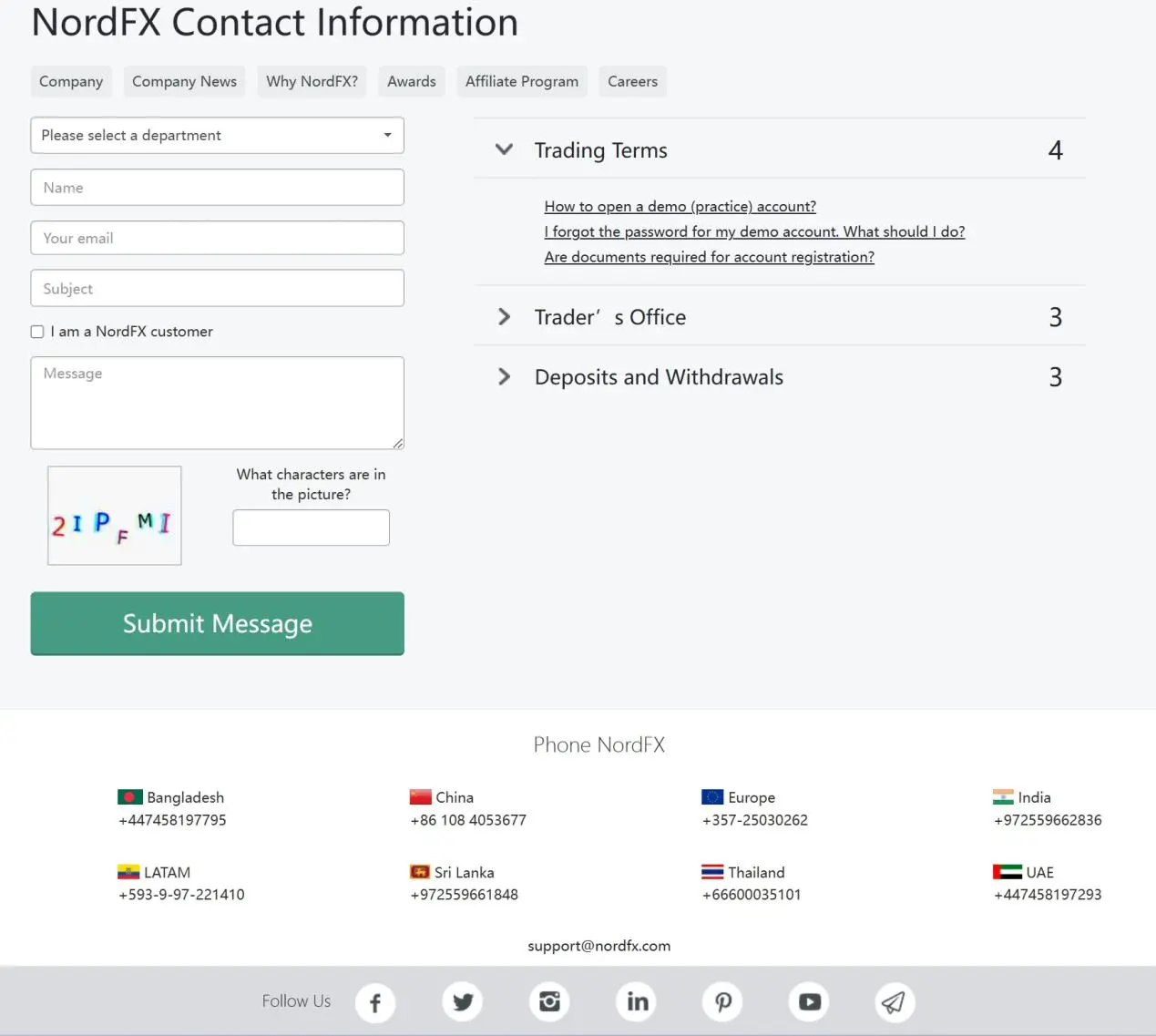Image resolution: width=1156 pixels, height=1036 pixels.
Task: Open the YouTube social icon
Action: tap(810, 1002)
